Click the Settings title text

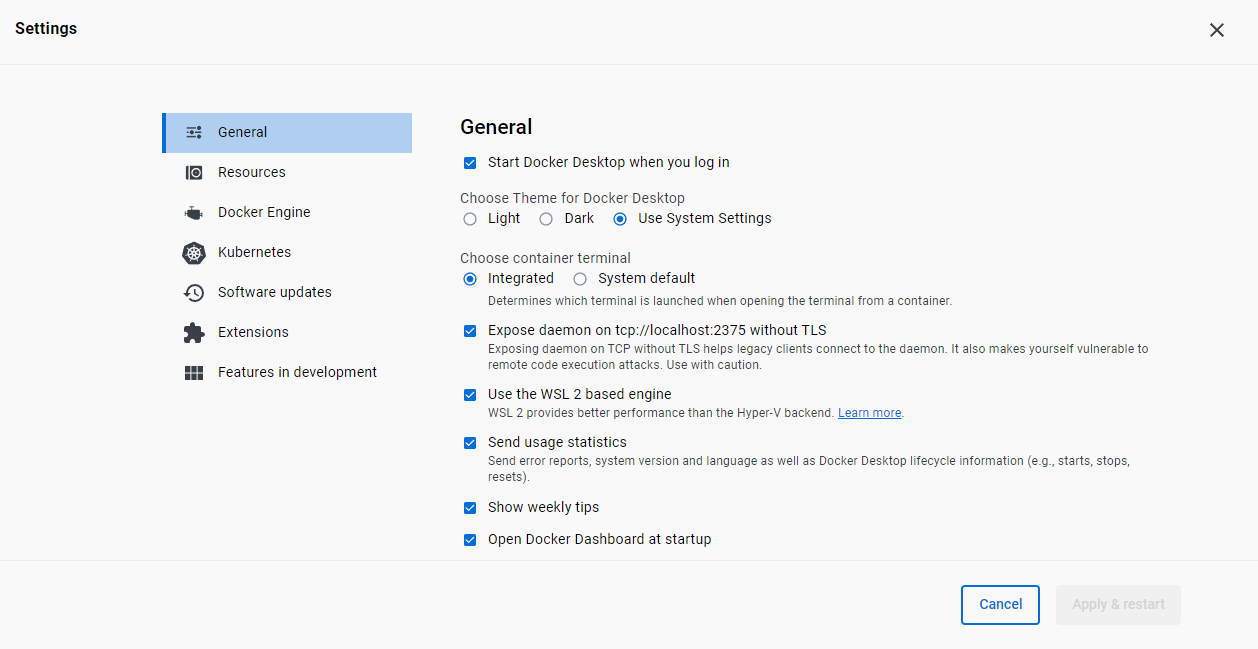(x=46, y=29)
